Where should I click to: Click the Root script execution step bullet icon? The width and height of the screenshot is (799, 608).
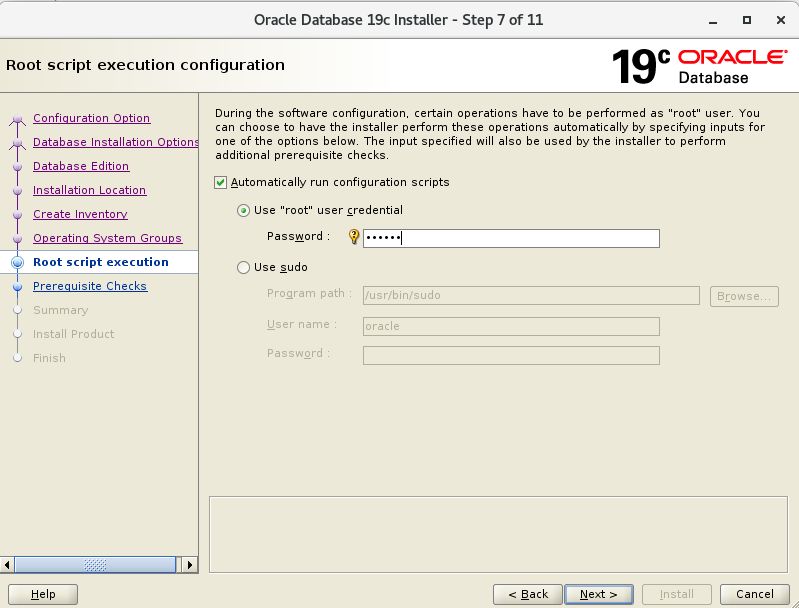17,263
